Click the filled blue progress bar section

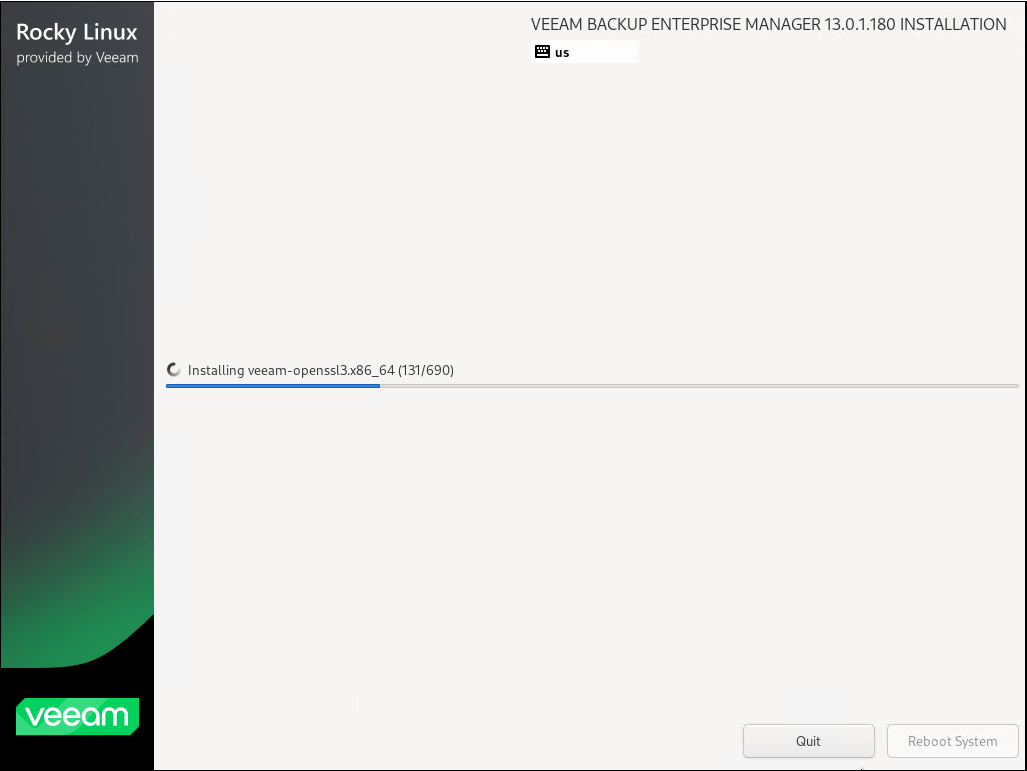pyautogui.click(x=272, y=386)
